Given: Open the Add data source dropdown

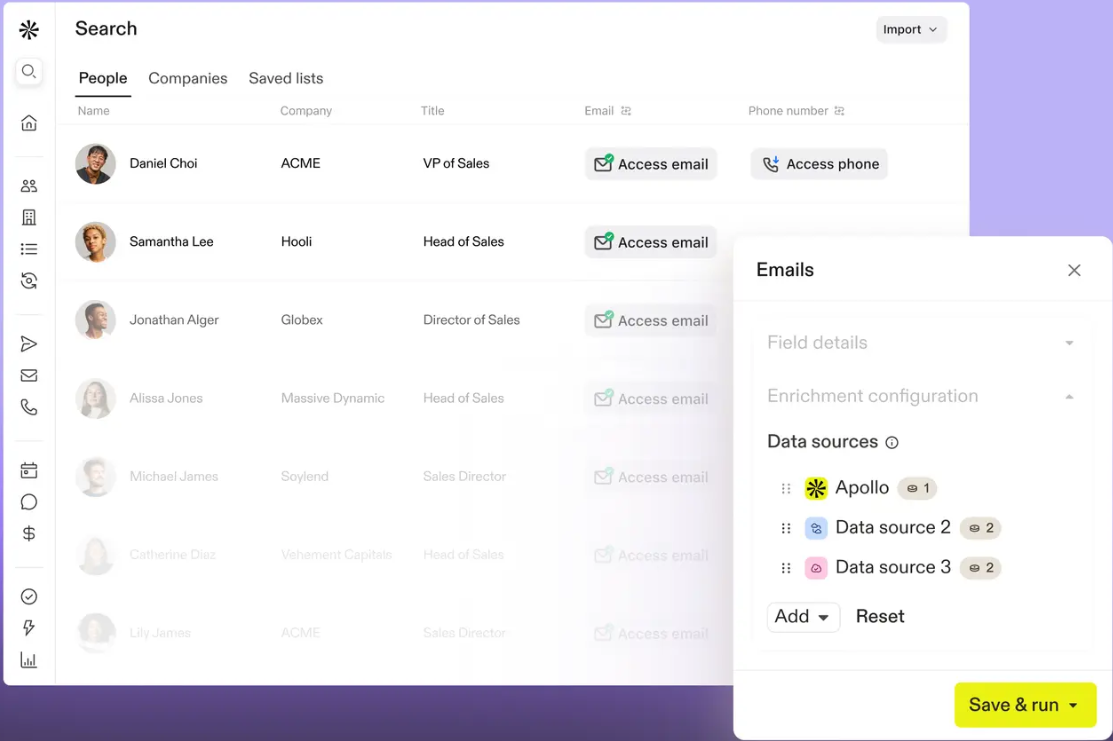Looking at the screenshot, I should click(x=803, y=617).
